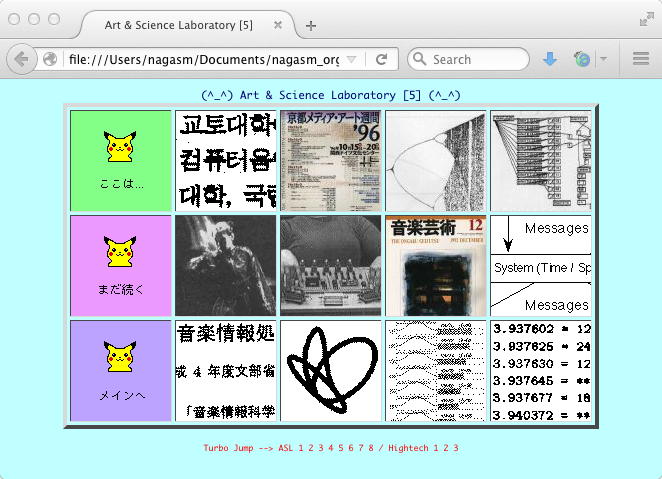
Task: Click the globe sync toolbar icon
Action: 582,59
